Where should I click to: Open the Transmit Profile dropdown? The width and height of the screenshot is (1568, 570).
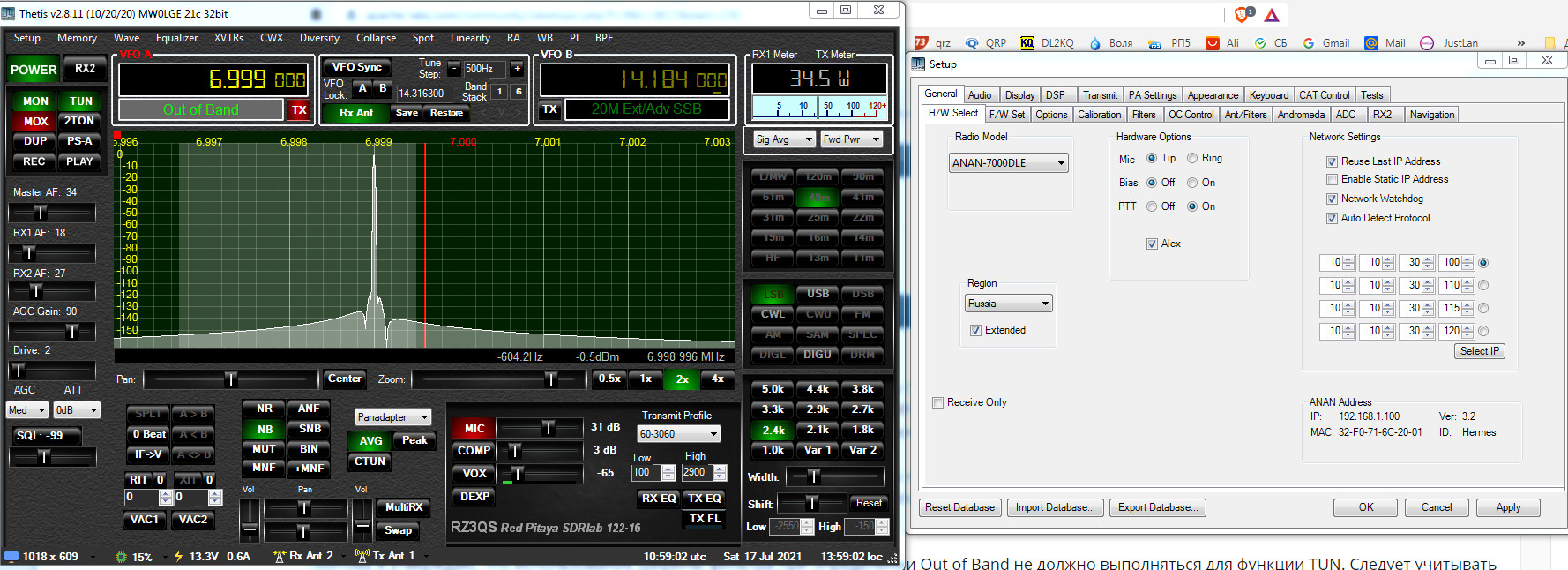pos(679,434)
